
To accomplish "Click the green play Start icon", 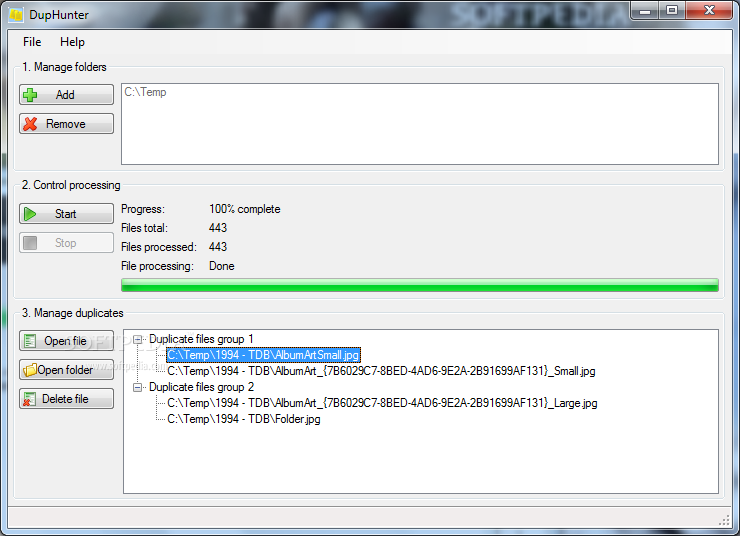I will pos(30,214).
